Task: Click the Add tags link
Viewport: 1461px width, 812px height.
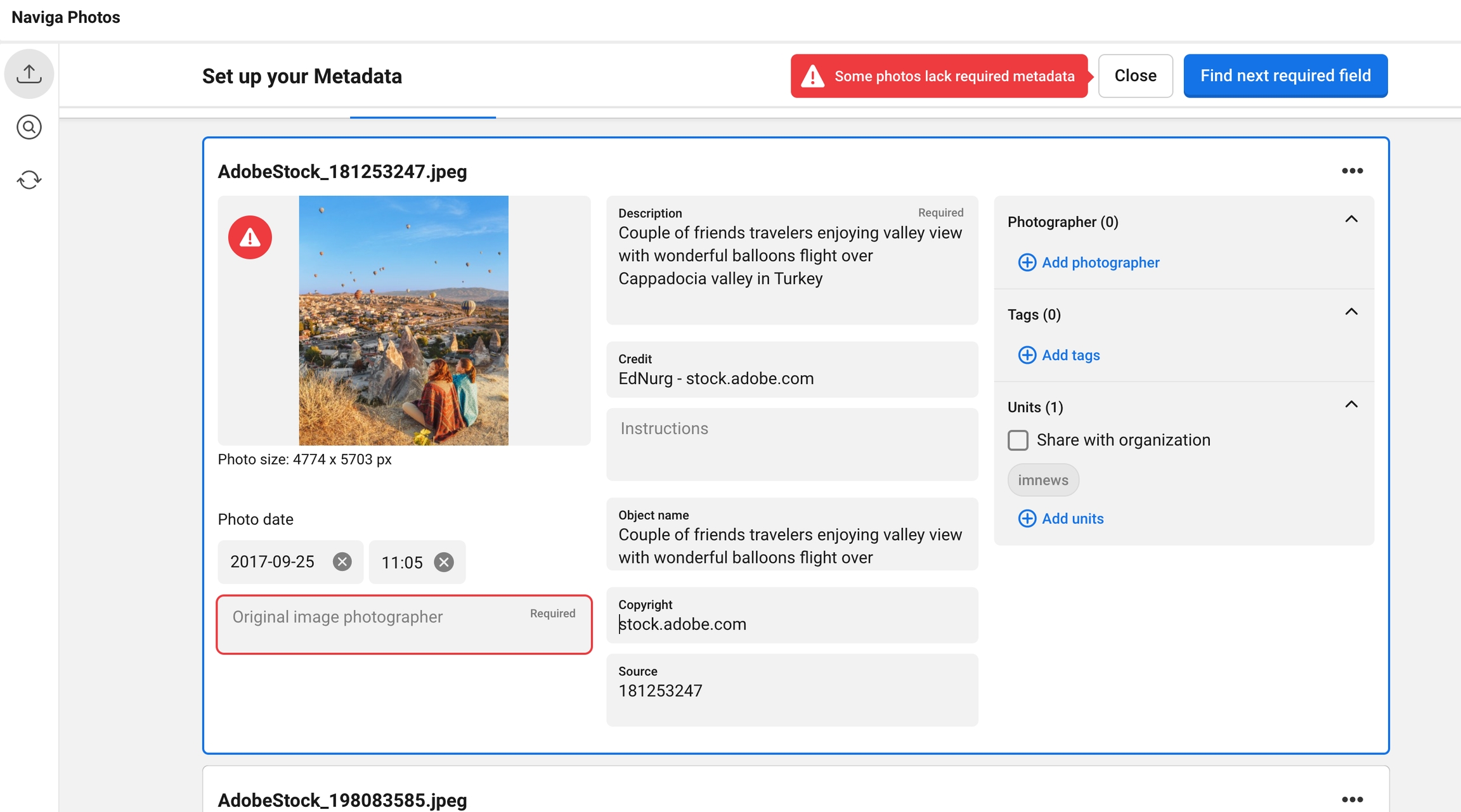Action: click(x=1070, y=355)
